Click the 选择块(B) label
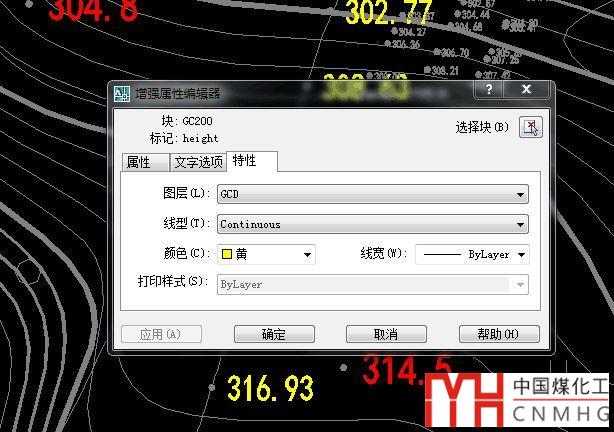This screenshot has width=614, height=432. point(482,127)
